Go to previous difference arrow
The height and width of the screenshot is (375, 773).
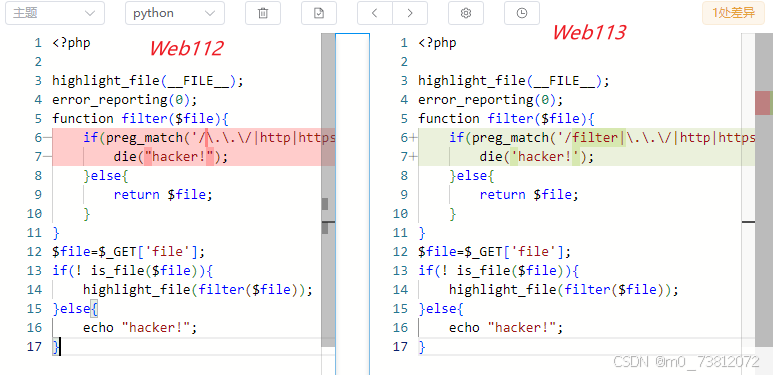[375, 13]
